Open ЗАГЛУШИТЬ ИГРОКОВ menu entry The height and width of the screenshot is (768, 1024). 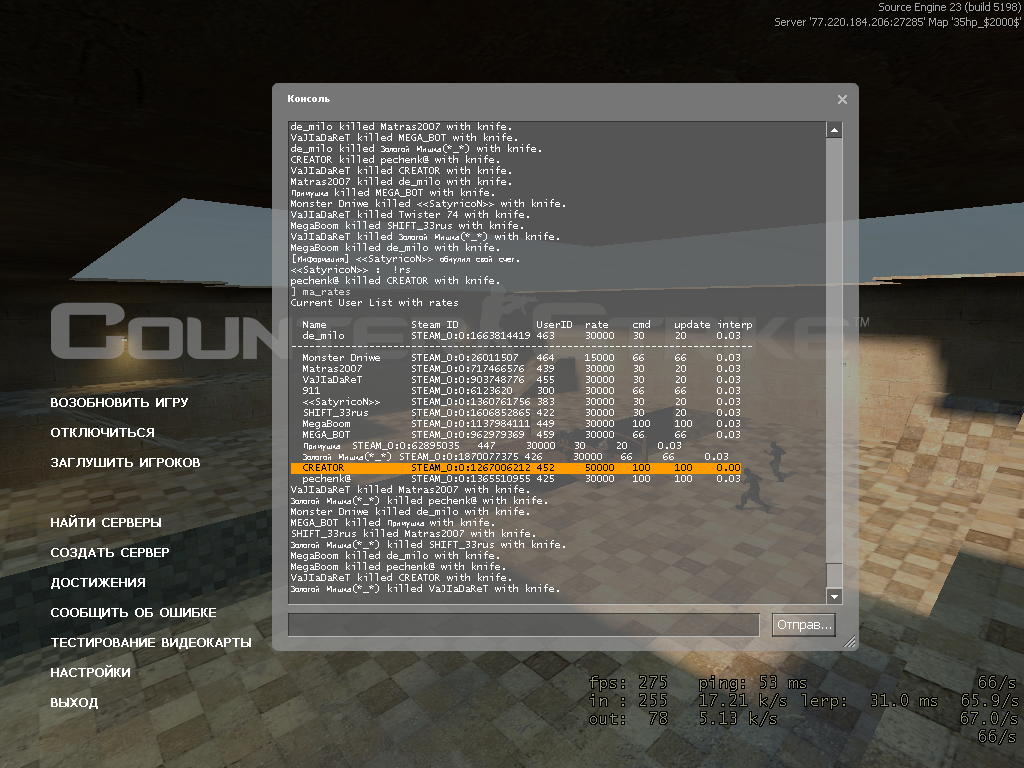point(125,462)
